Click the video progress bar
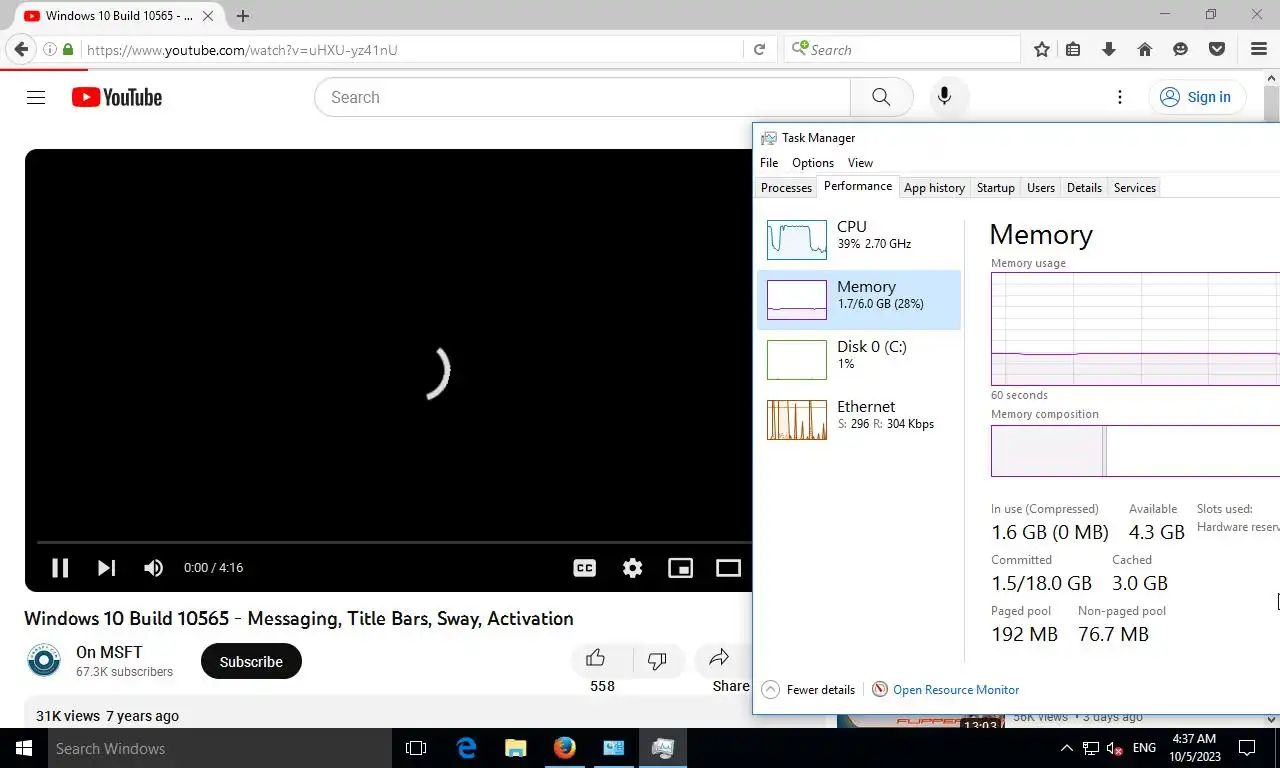 [x=394, y=542]
